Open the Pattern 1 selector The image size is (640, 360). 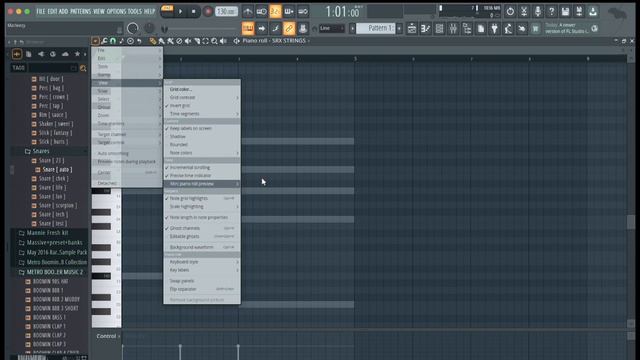(376, 28)
